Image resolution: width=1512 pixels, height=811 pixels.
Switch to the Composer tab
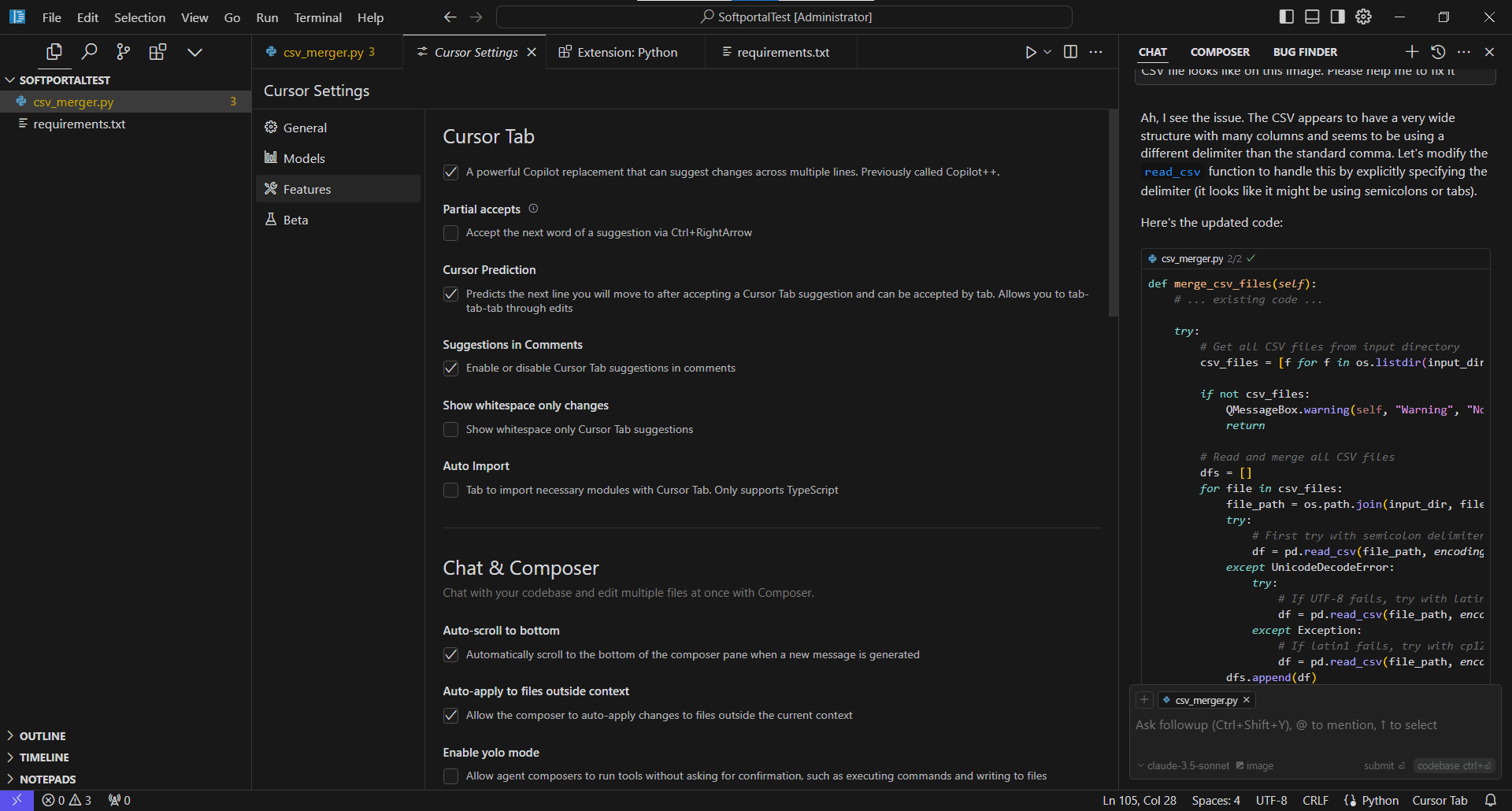coord(1219,52)
